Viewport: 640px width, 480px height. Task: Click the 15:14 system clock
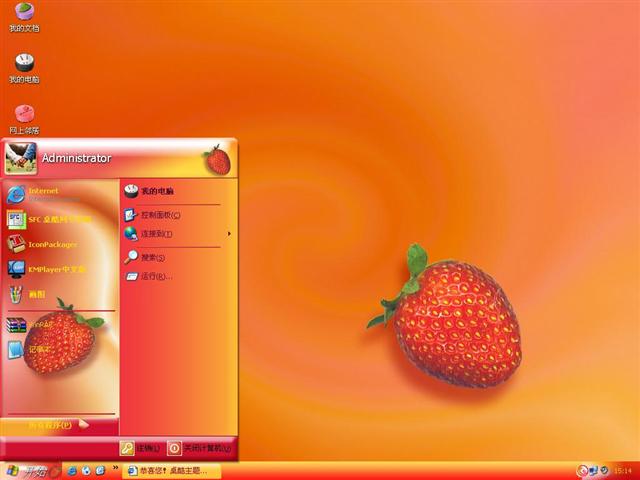[x=622, y=471]
